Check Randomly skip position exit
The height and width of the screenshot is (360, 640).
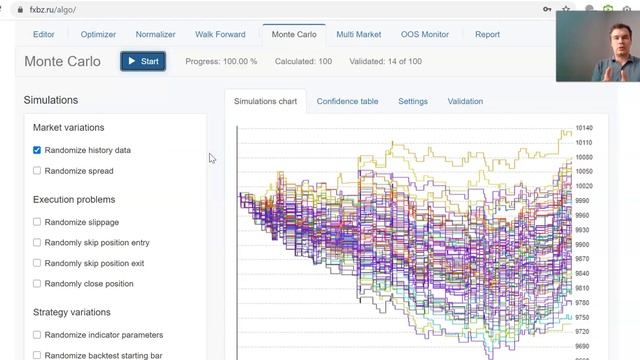click(37, 263)
